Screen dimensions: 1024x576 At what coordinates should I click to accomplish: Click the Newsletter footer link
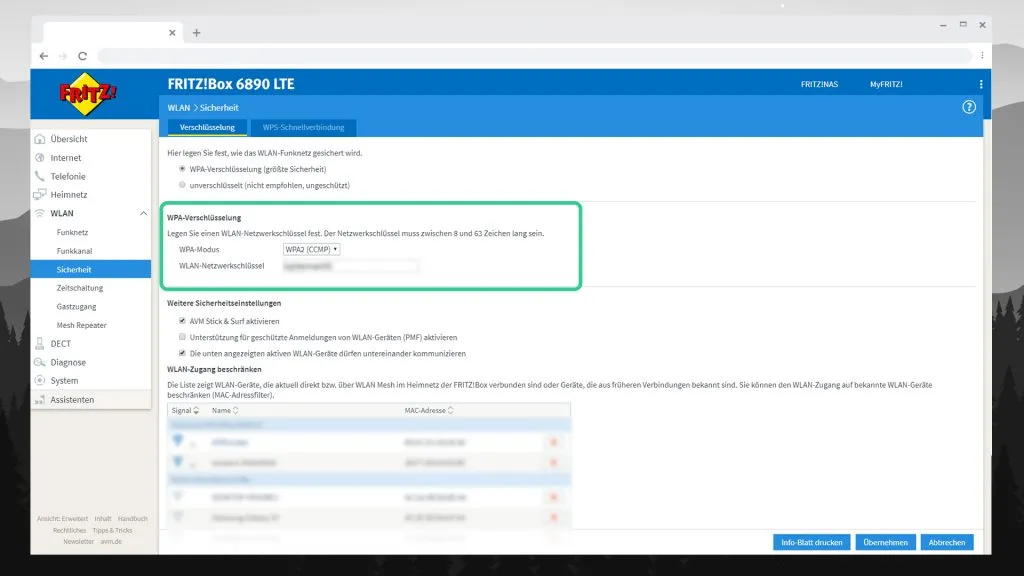click(x=78, y=541)
